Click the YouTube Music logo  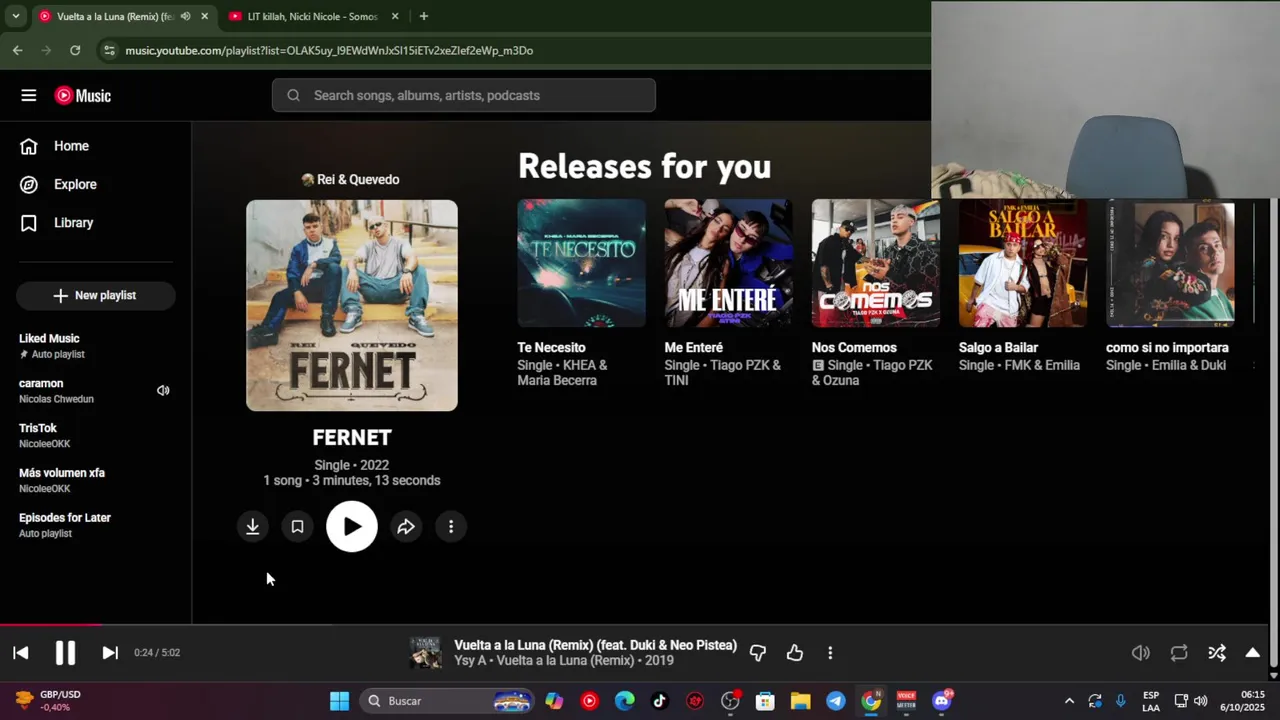click(x=83, y=95)
